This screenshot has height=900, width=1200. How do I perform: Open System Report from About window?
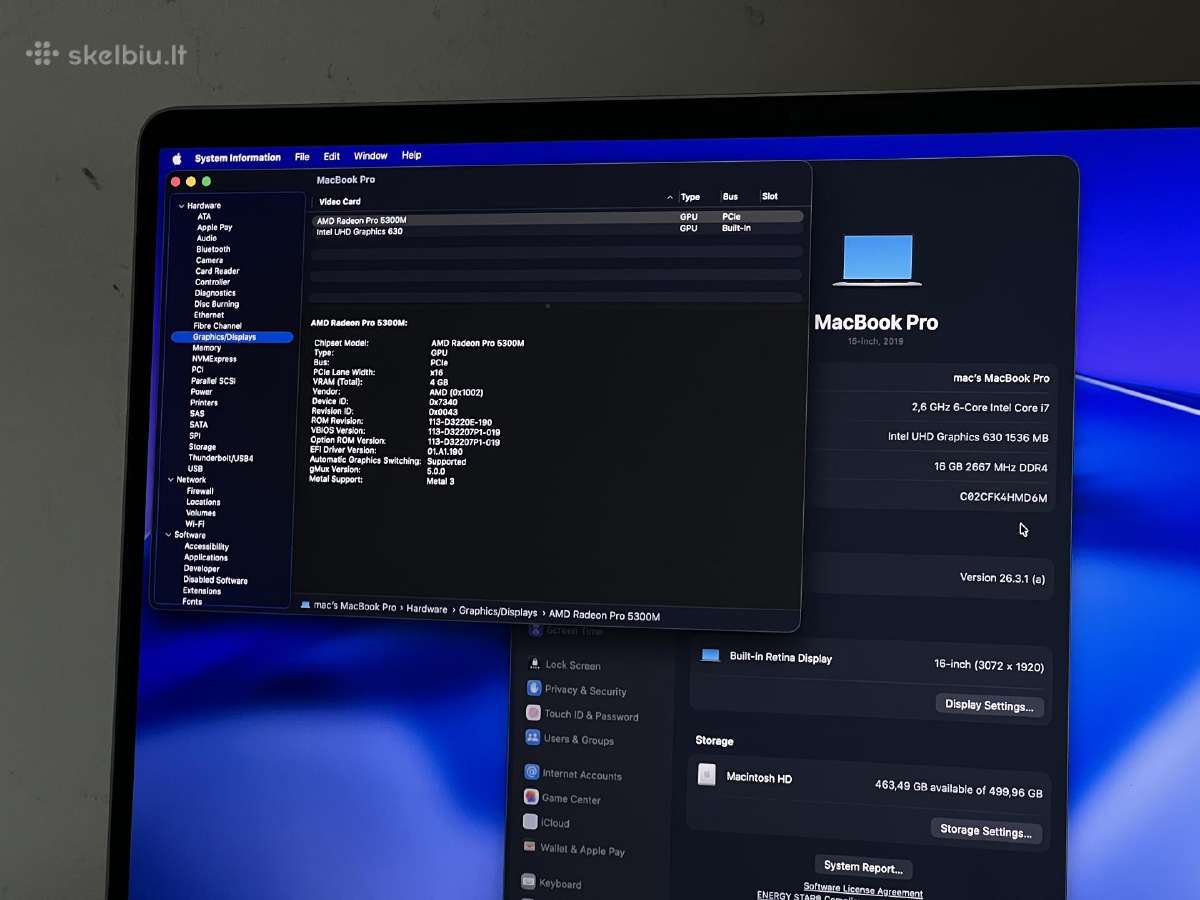(x=863, y=867)
